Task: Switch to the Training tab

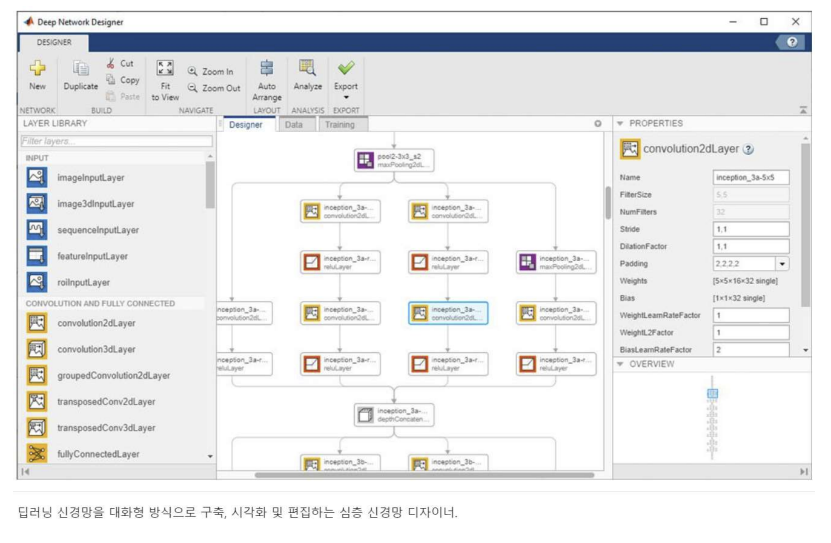Action: point(340,125)
